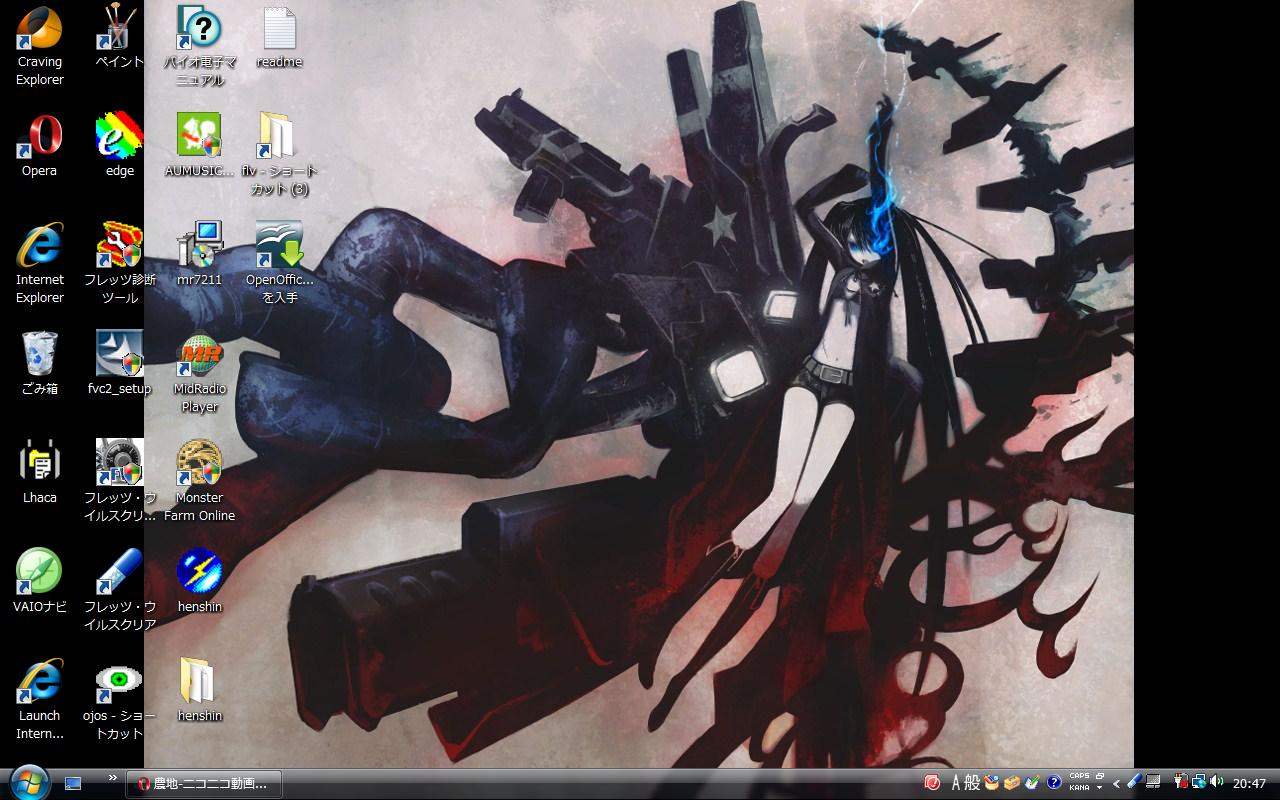Launch the Monster Farm Online shortcut
The image size is (1280, 800).
pos(199,482)
